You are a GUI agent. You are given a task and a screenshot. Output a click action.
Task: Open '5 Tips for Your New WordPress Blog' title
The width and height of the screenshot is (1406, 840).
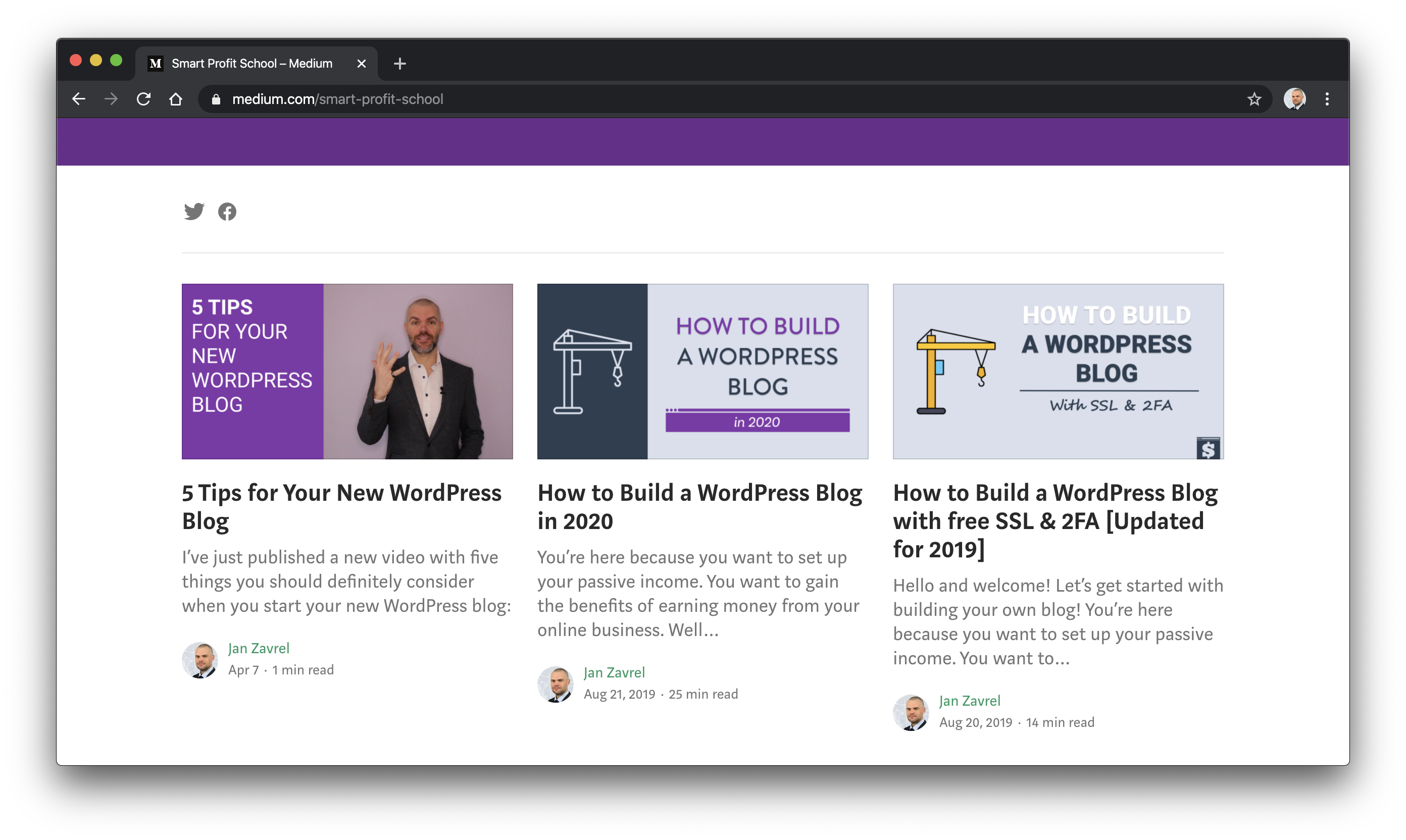point(341,507)
